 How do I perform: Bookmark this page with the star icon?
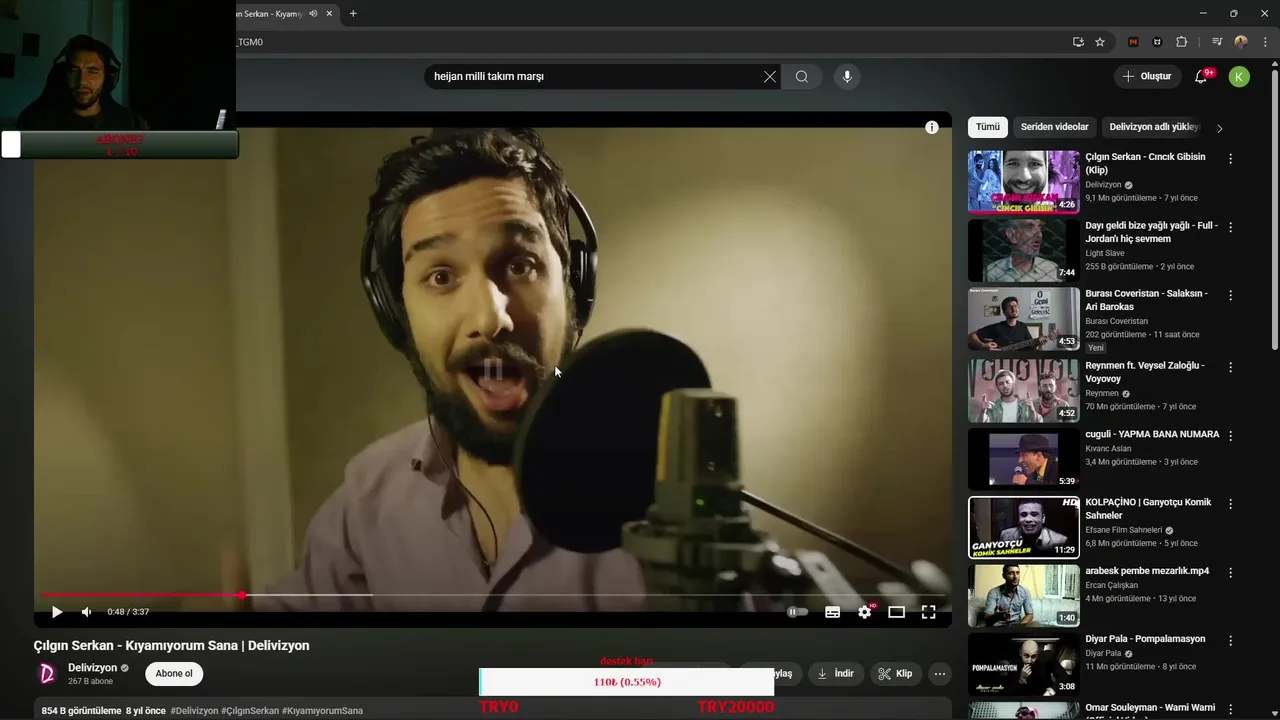point(1100,42)
